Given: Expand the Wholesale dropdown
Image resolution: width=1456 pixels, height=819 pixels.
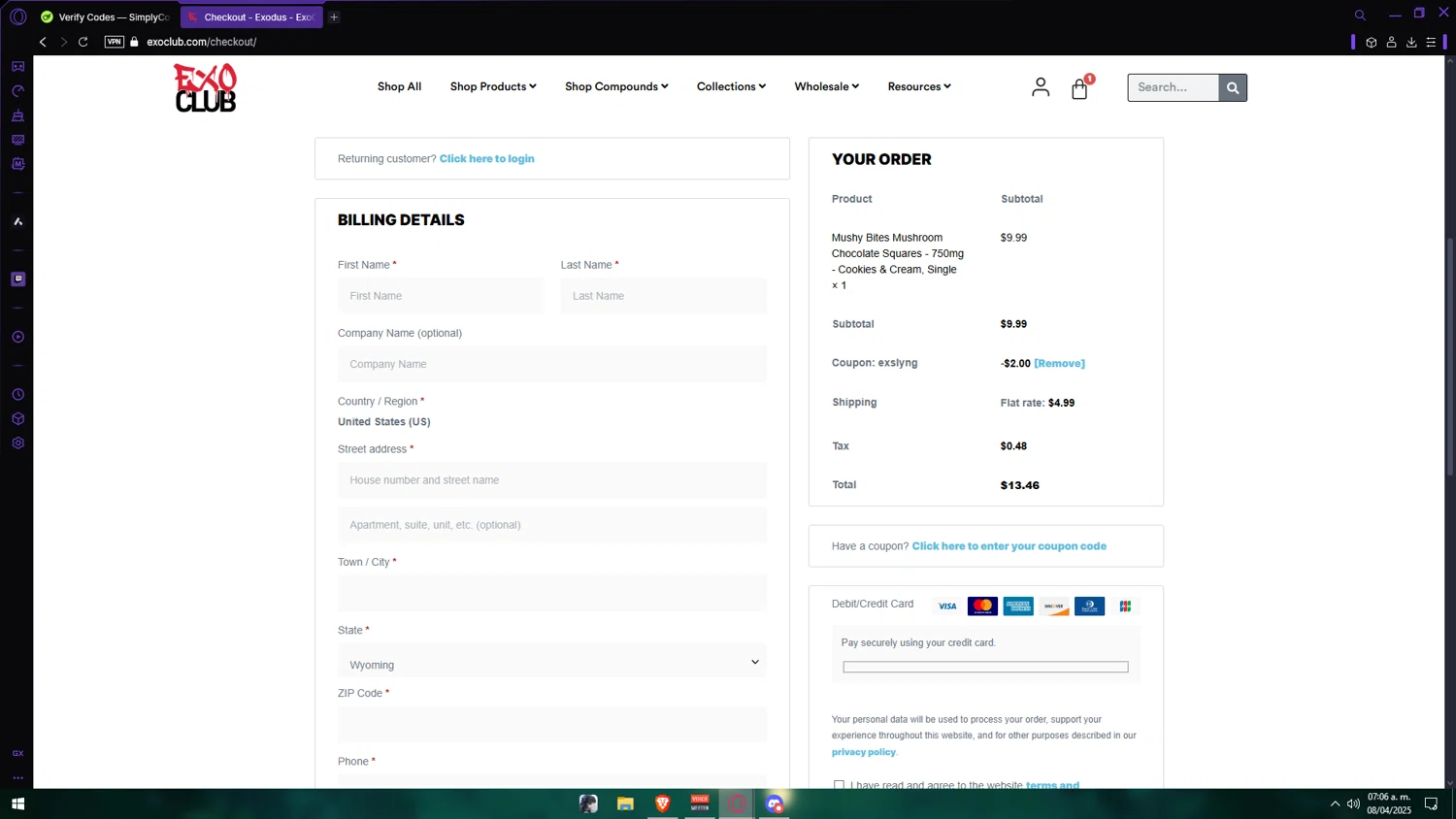Looking at the screenshot, I should point(826,86).
